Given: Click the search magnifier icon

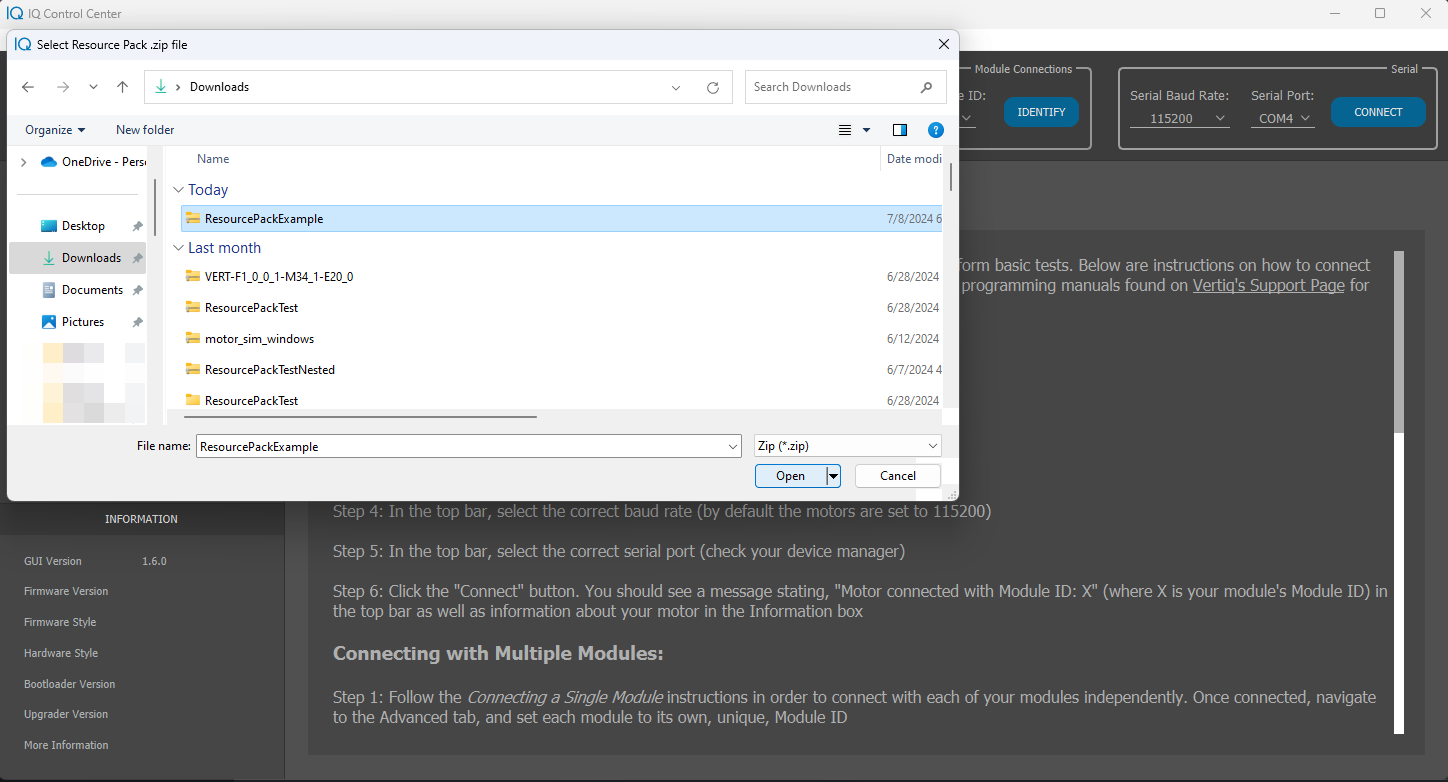Looking at the screenshot, I should click(927, 87).
